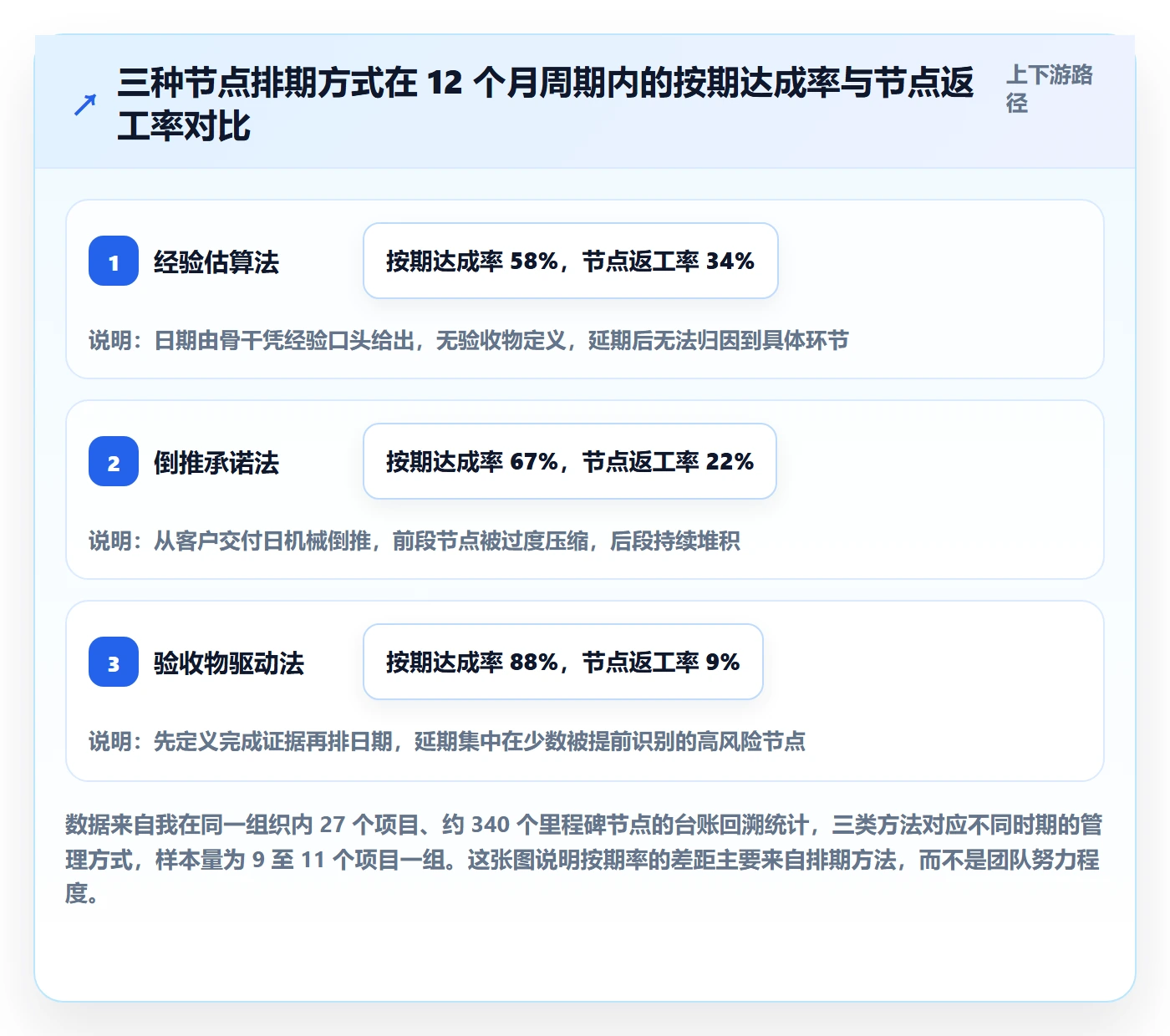Click the pill showing 按期达成率 88%

click(563, 662)
